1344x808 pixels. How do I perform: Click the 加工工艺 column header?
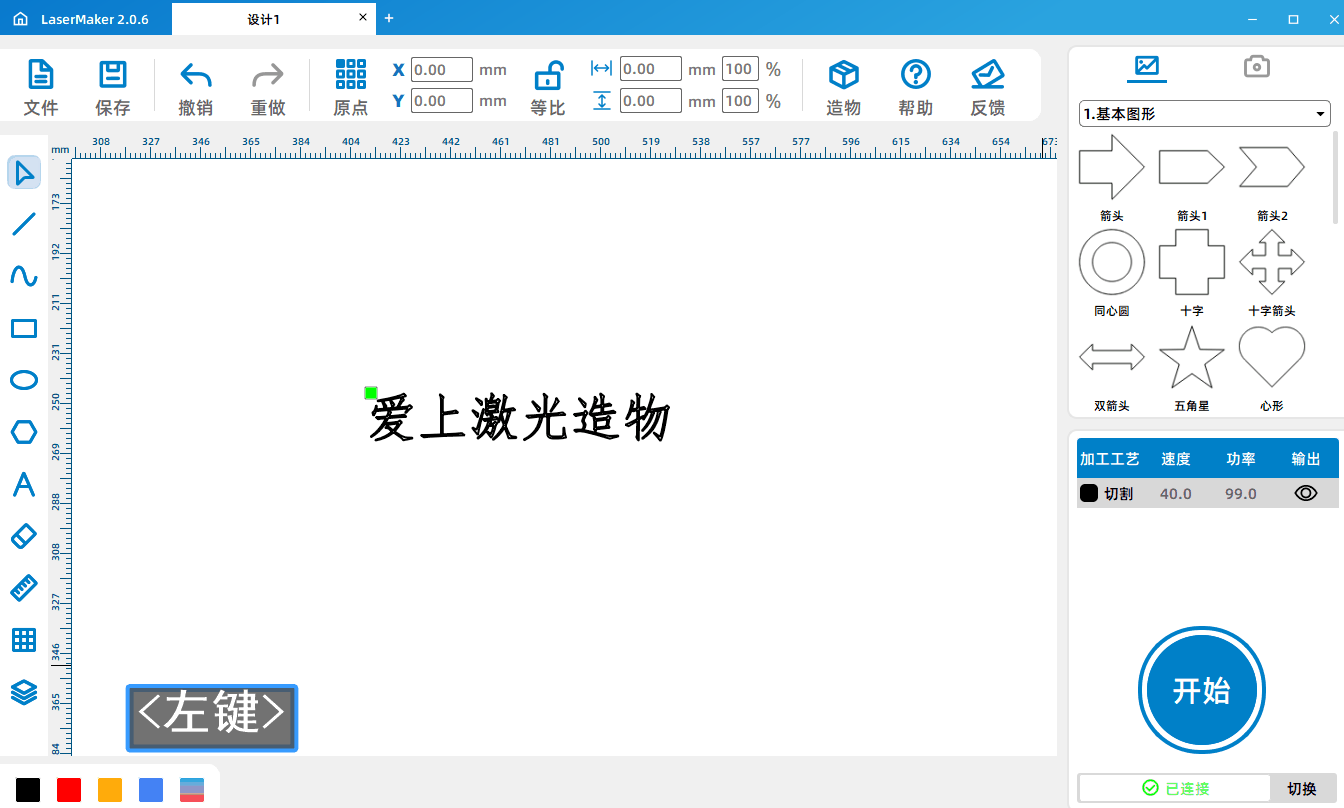(1109, 459)
